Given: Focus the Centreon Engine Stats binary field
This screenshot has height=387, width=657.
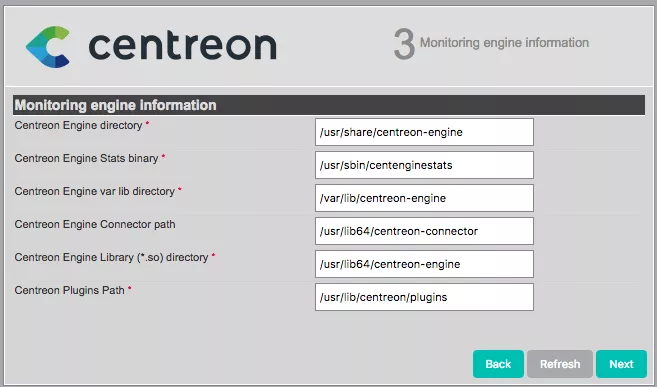Looking at the screenshot, I should [x=424, y=165].
